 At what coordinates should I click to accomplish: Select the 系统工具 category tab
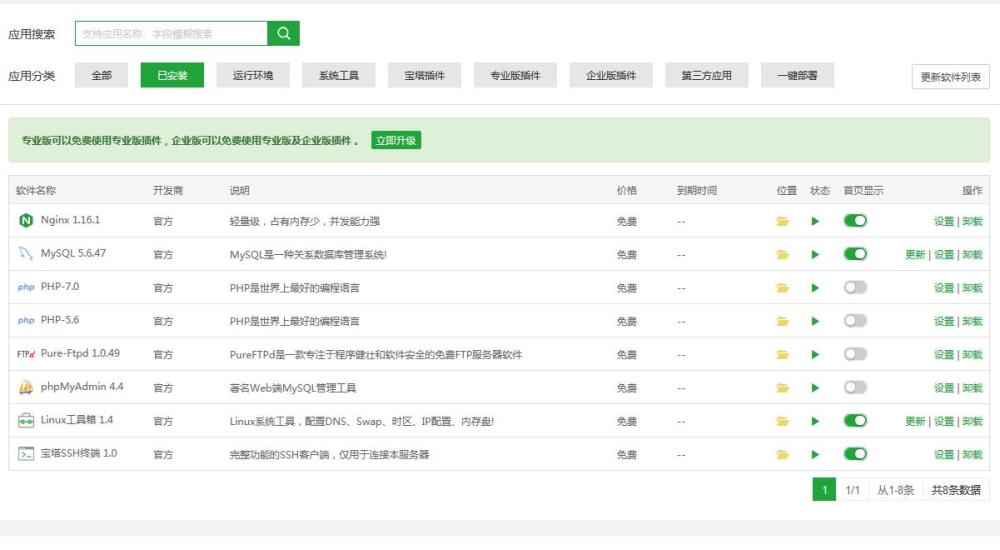(339, 75)
